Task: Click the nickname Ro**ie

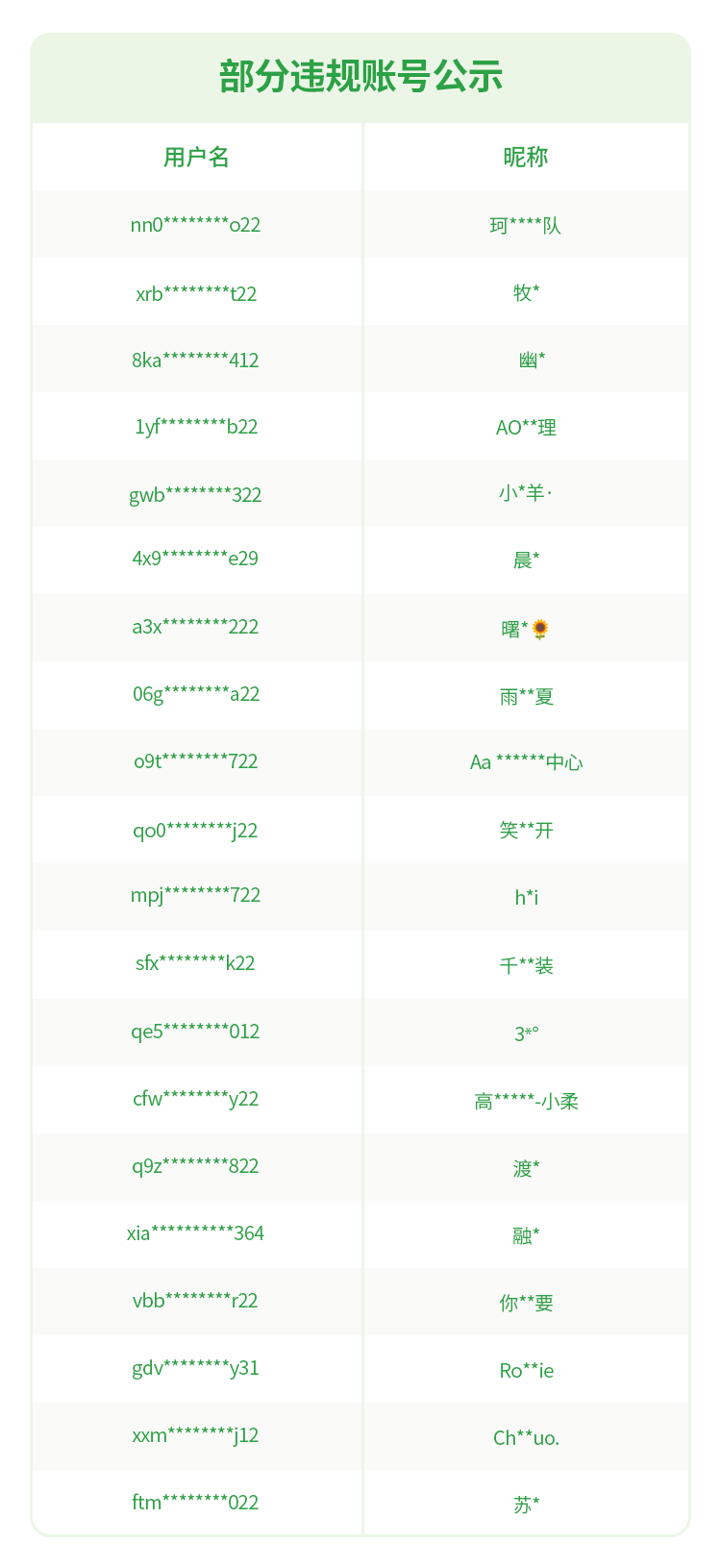Action: pyautogui.click(x=526, y=1371)
